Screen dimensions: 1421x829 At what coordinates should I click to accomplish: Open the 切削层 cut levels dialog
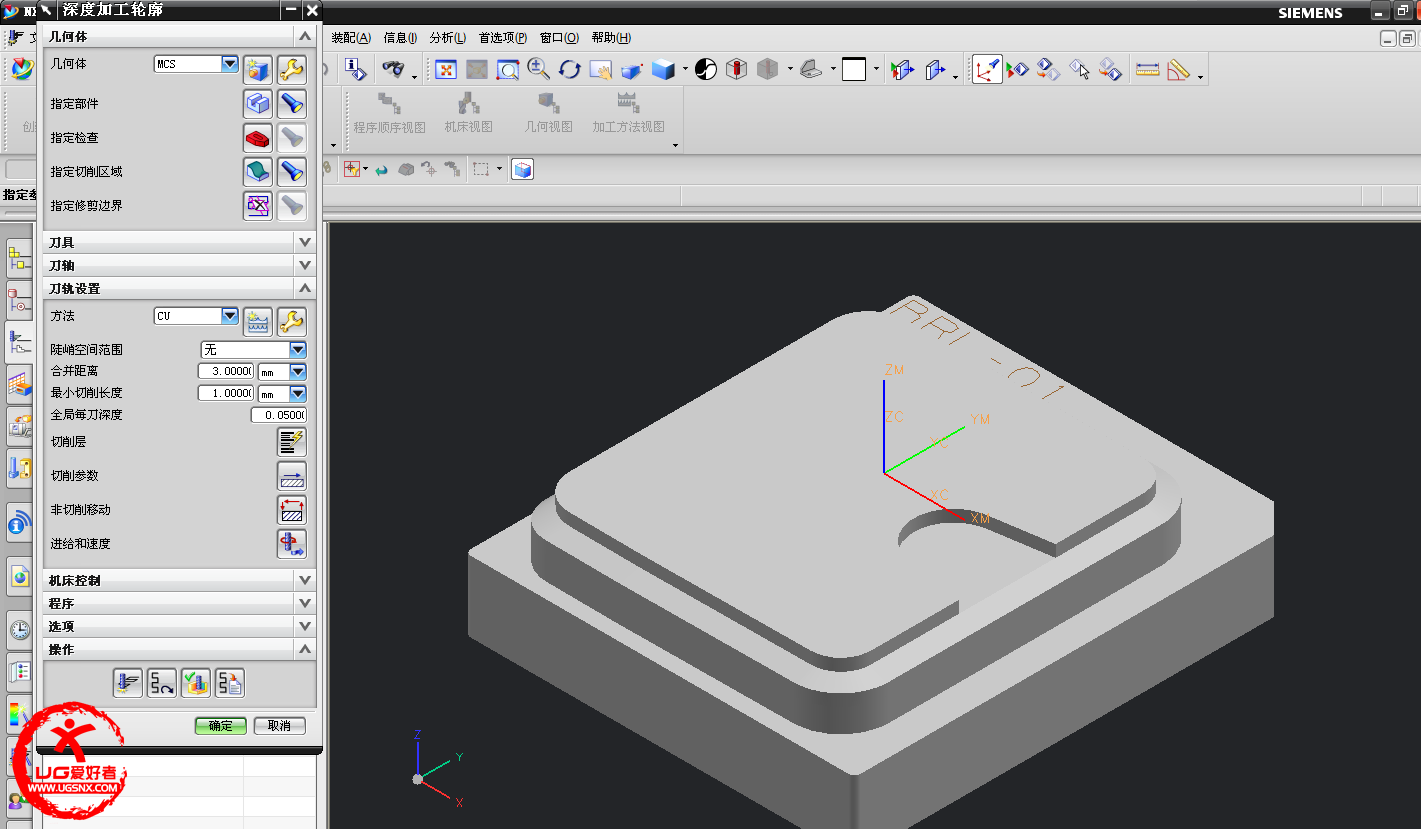click(x=291, y=441)
